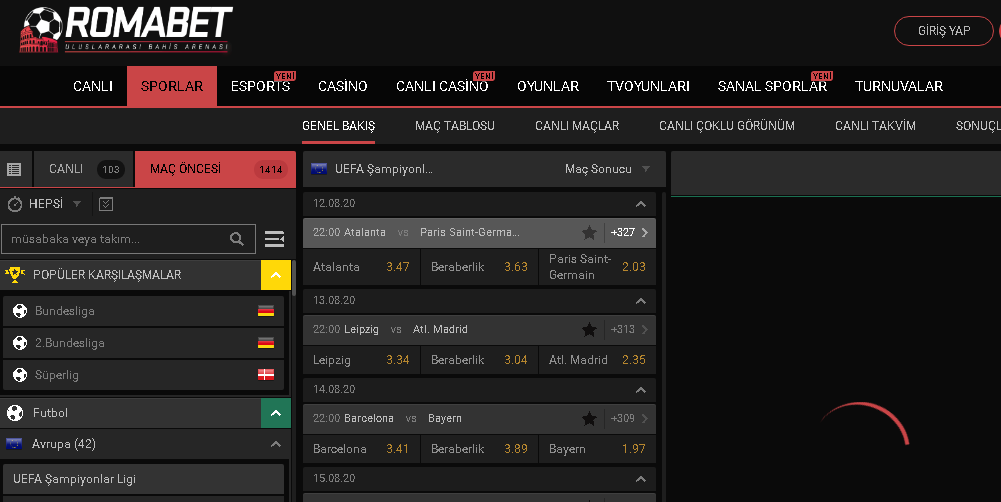The height and width of the screenshot is (502, 1001).
Task: Collapse the 15.08.20 date group
Action: coord(641,479)
